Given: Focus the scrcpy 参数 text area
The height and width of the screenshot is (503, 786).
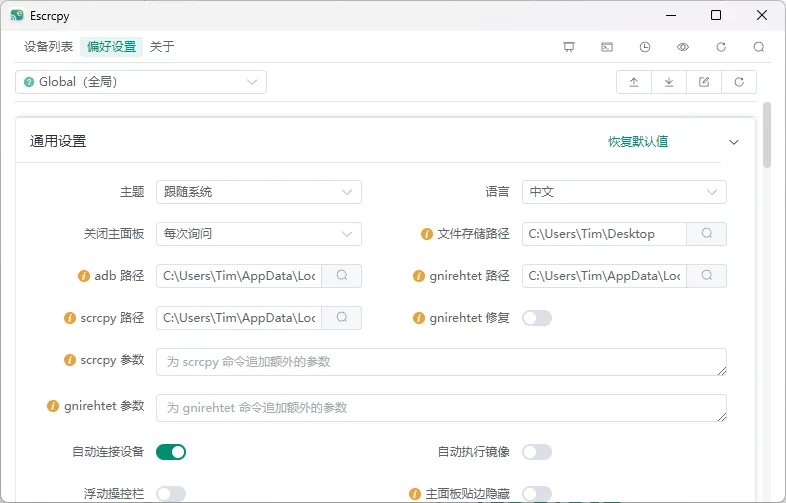Looking at the screenshot, I should 441,362.
